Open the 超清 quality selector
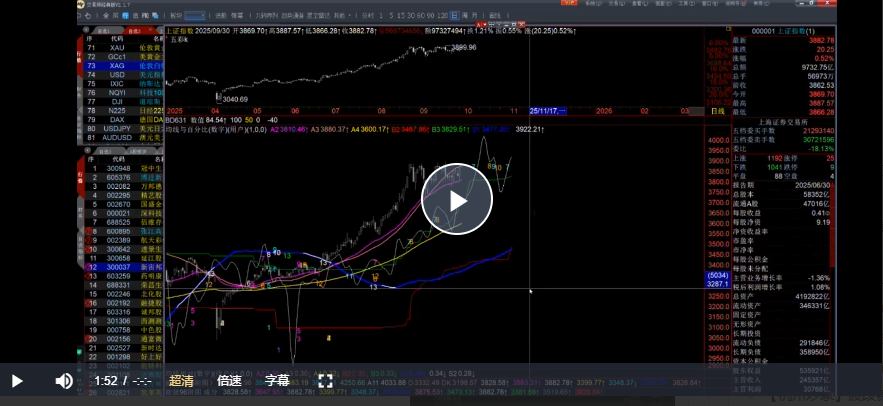This screenshot has height=406, width=883. pyautogui.click(x=181, y=381)
